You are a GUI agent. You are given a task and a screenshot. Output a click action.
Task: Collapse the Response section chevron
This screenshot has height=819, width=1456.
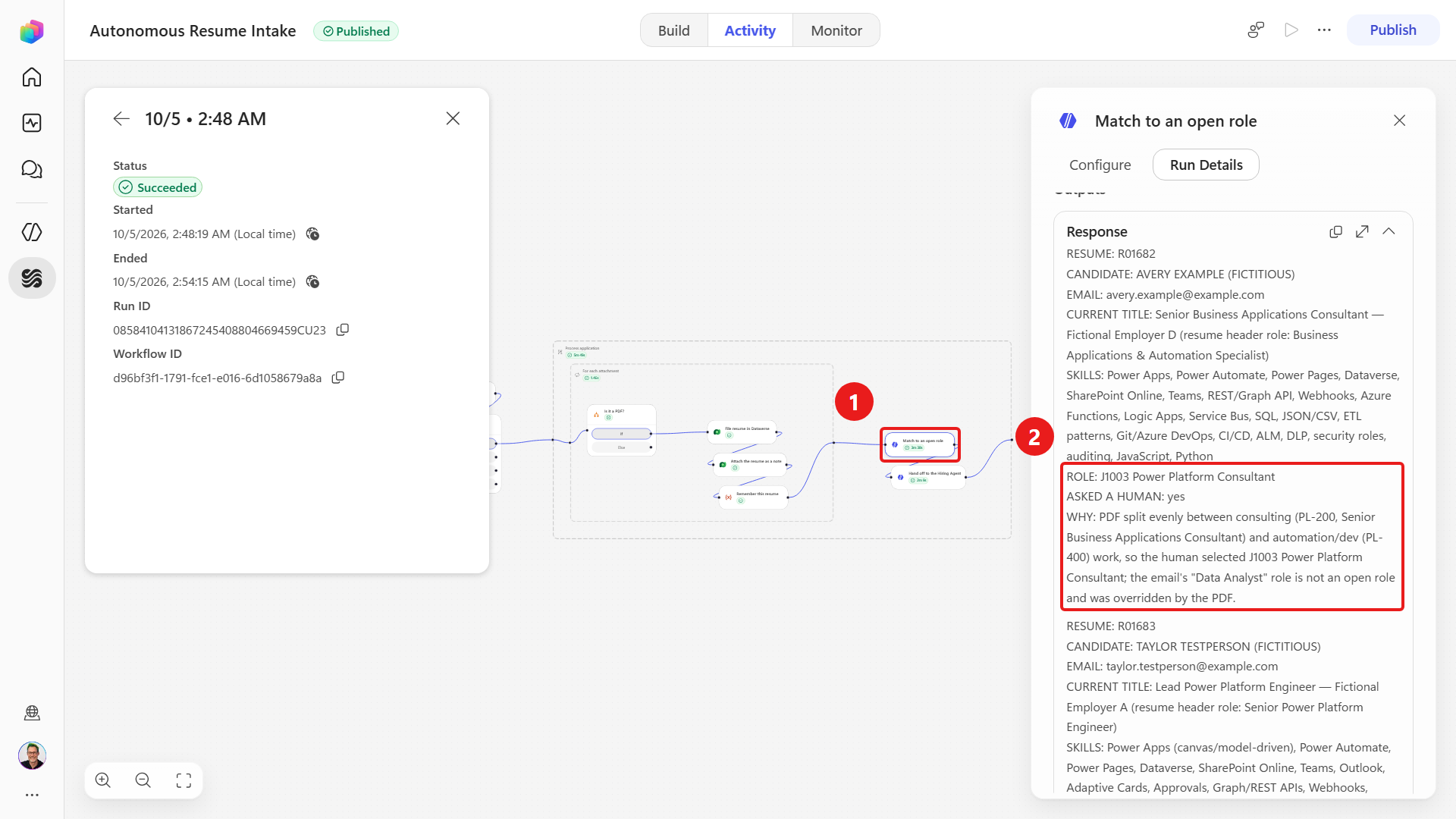coord(1389,232)
